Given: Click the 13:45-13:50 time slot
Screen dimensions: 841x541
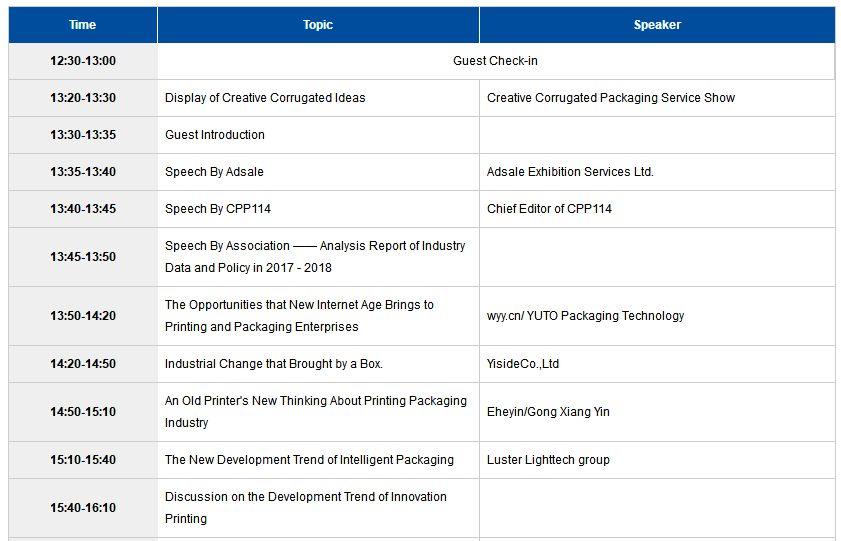Looking at the screenshot, I should [83, 257].
